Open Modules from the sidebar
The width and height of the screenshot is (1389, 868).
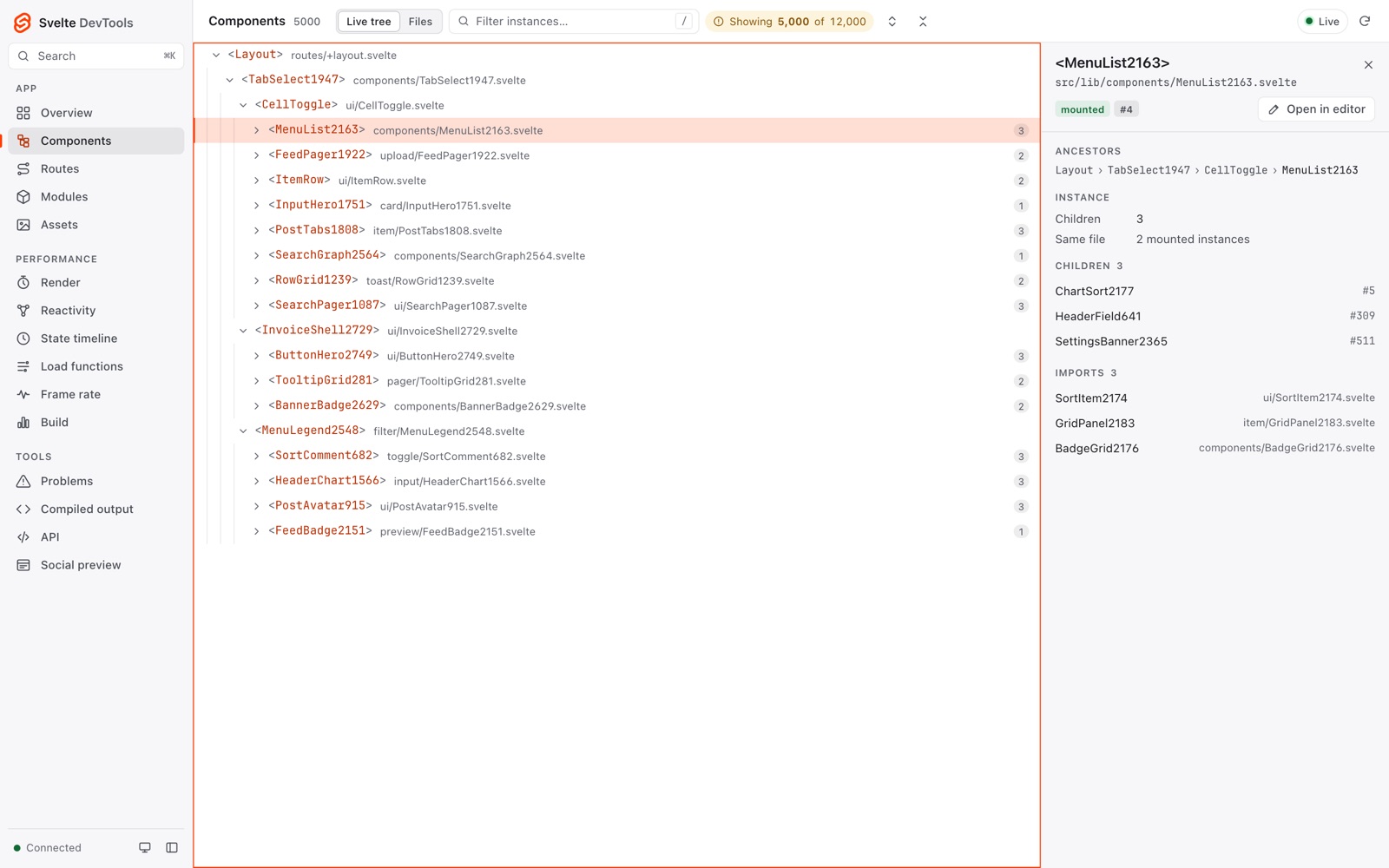(96, 196)
